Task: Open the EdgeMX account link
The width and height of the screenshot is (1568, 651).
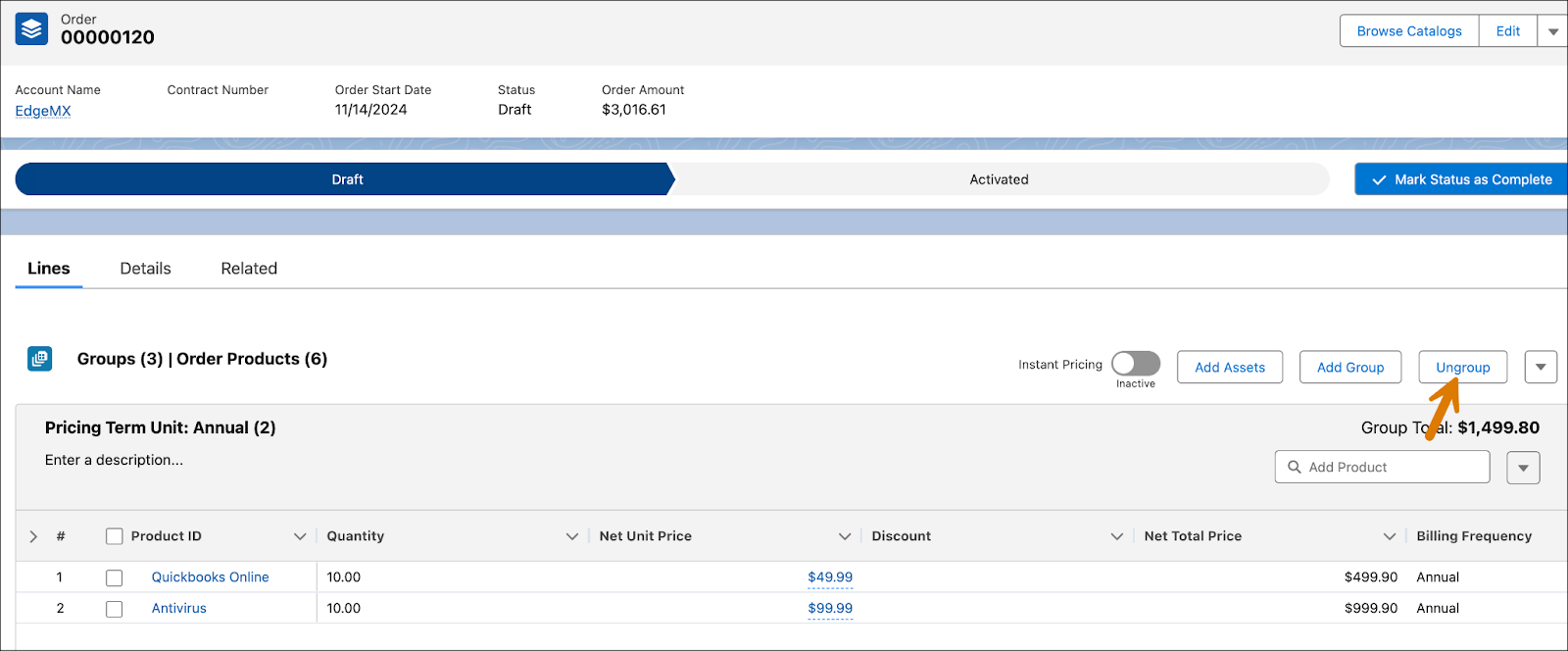Action: coord(43,111)
